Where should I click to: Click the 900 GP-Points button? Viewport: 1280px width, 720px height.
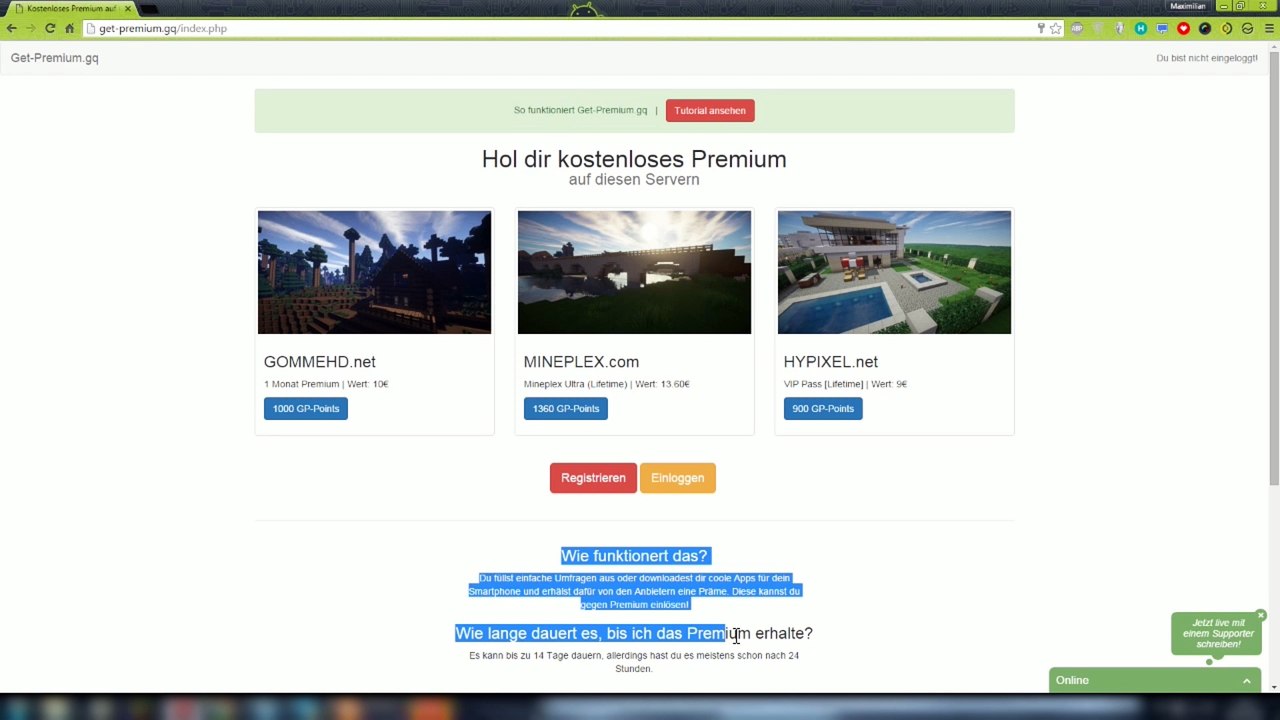click(x=823, y=408)
